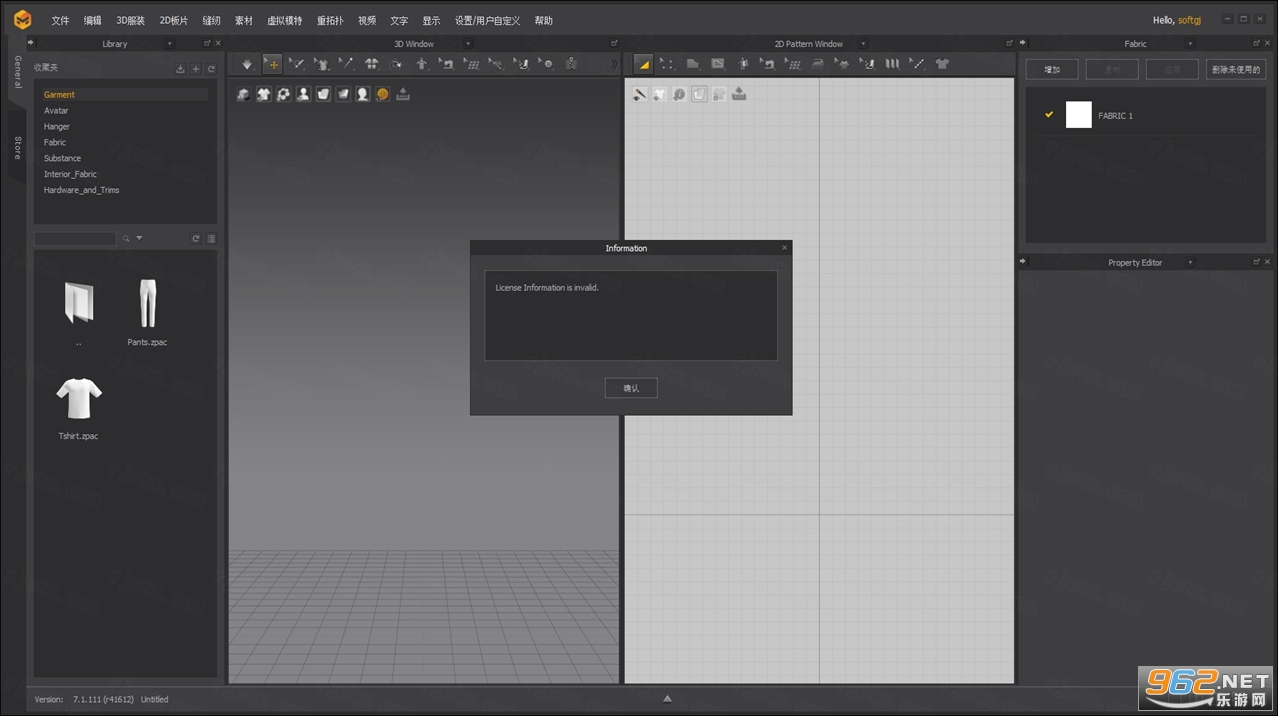Undock the Fabric panel

(1256, 43)
